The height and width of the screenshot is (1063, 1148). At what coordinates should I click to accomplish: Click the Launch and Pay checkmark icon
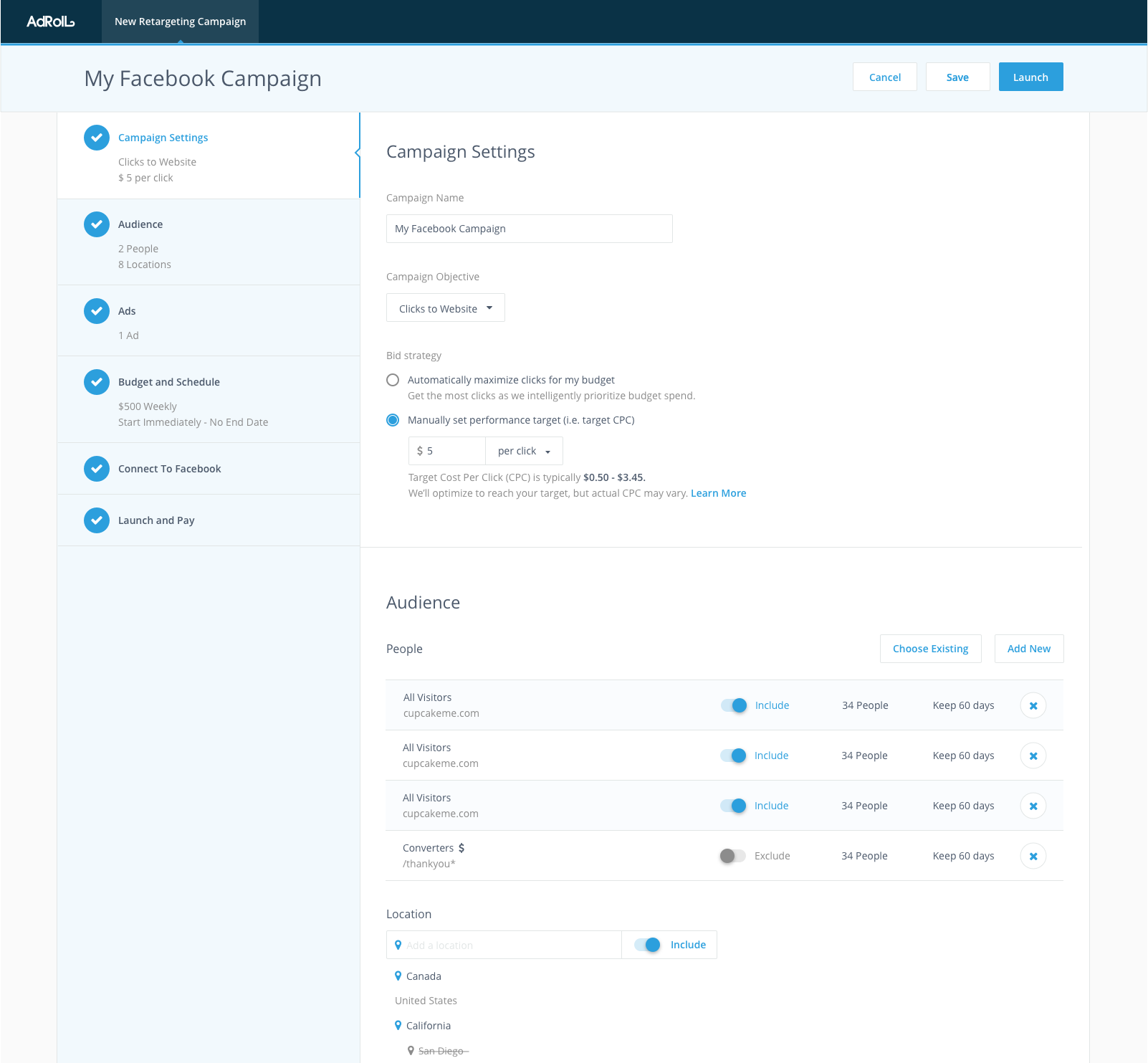(x=97, y=520)
